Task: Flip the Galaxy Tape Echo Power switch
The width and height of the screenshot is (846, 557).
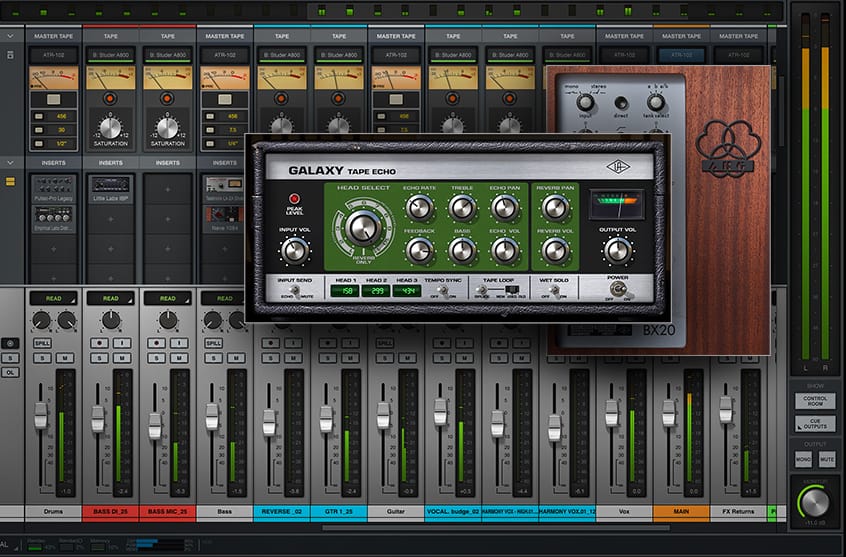Action: click(618, 290)
